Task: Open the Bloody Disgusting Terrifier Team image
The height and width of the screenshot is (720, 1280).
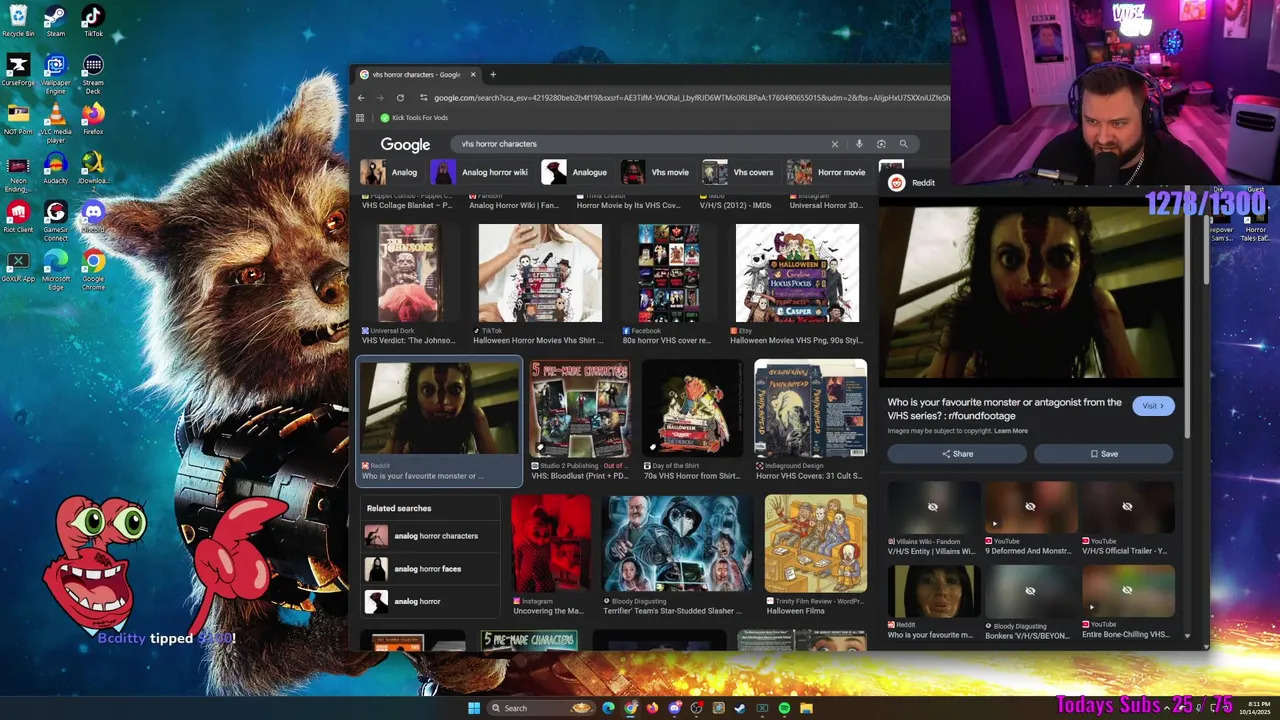Action: [x=678, y=543]
